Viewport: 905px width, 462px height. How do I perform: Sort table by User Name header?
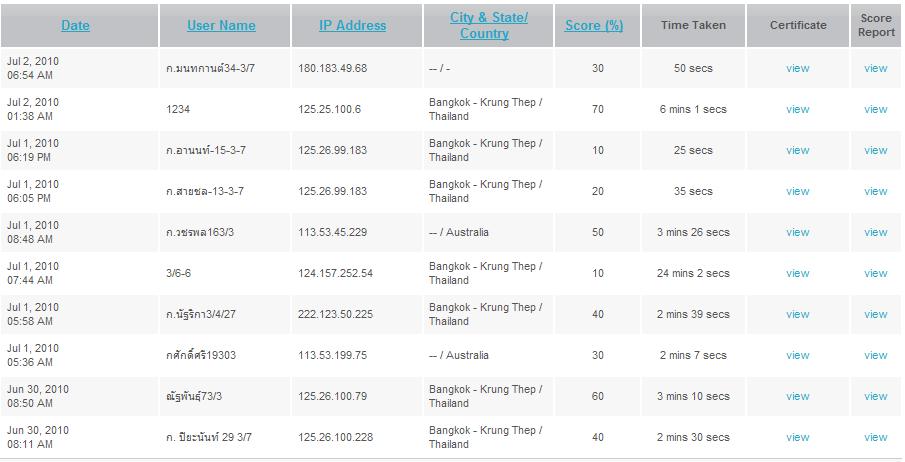click(x=221, y=25)
